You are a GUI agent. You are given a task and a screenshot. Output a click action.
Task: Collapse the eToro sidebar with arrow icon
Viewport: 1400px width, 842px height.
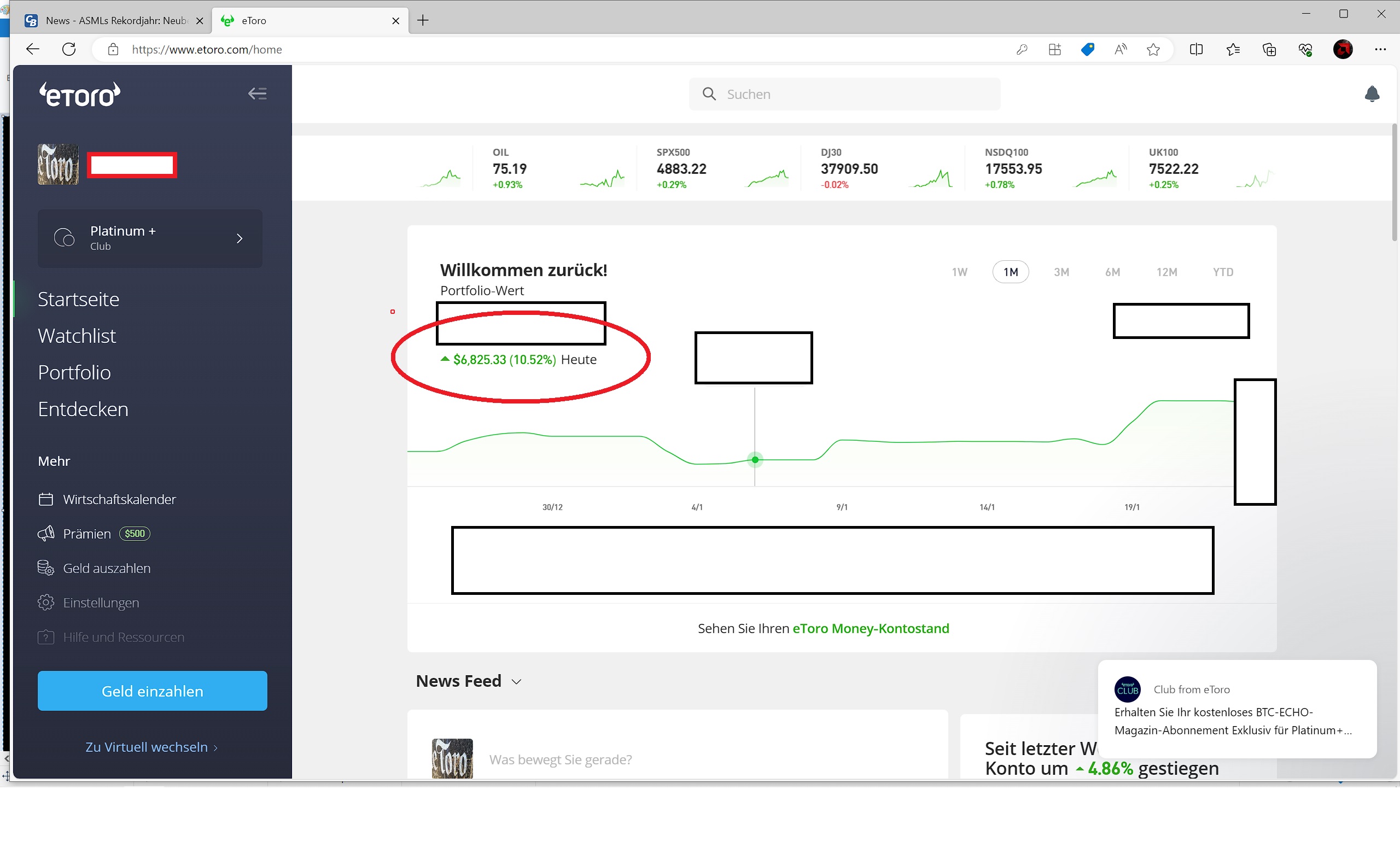(257, 93)
